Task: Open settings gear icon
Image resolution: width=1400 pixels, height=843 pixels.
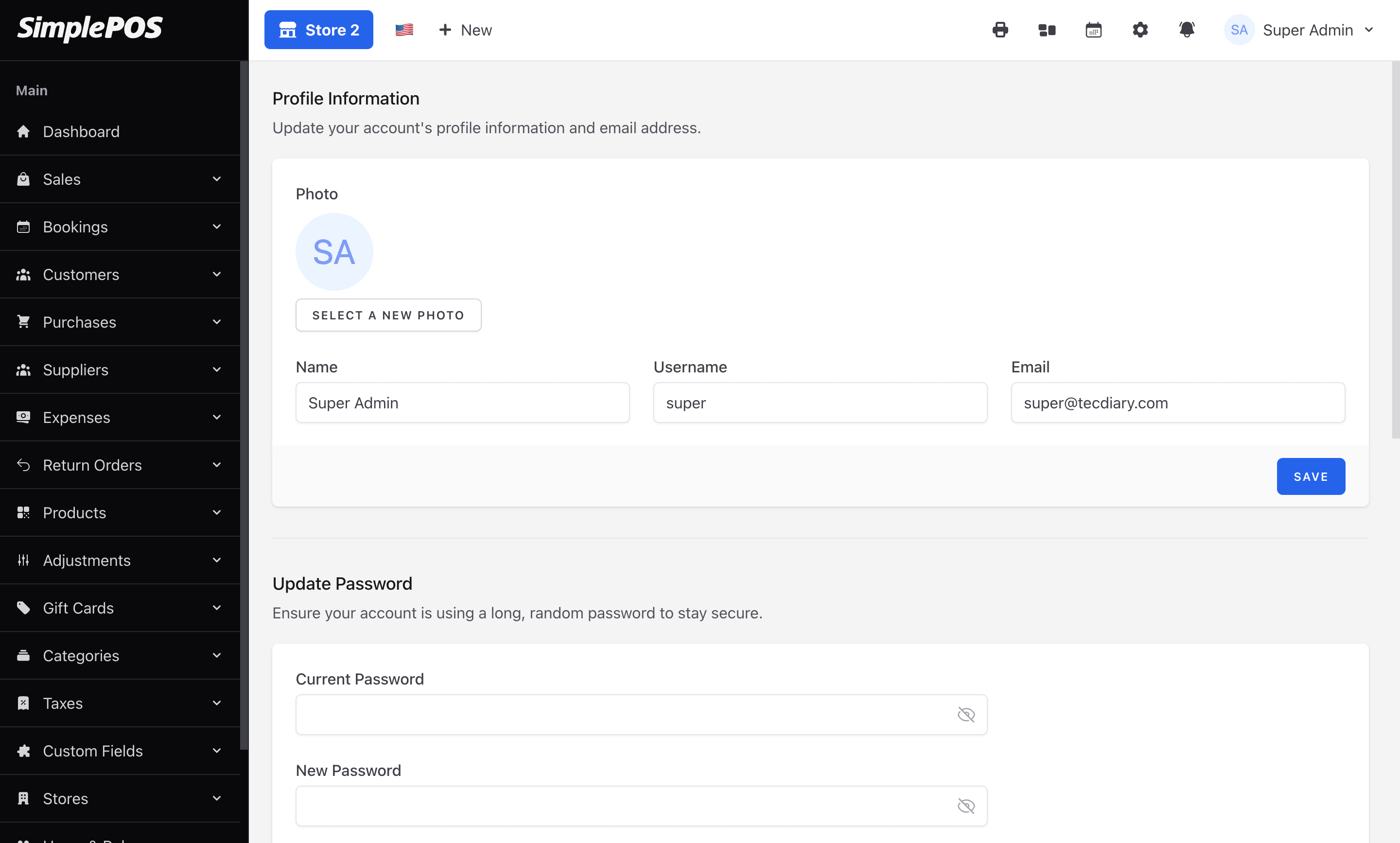Action: (1140, 30)
